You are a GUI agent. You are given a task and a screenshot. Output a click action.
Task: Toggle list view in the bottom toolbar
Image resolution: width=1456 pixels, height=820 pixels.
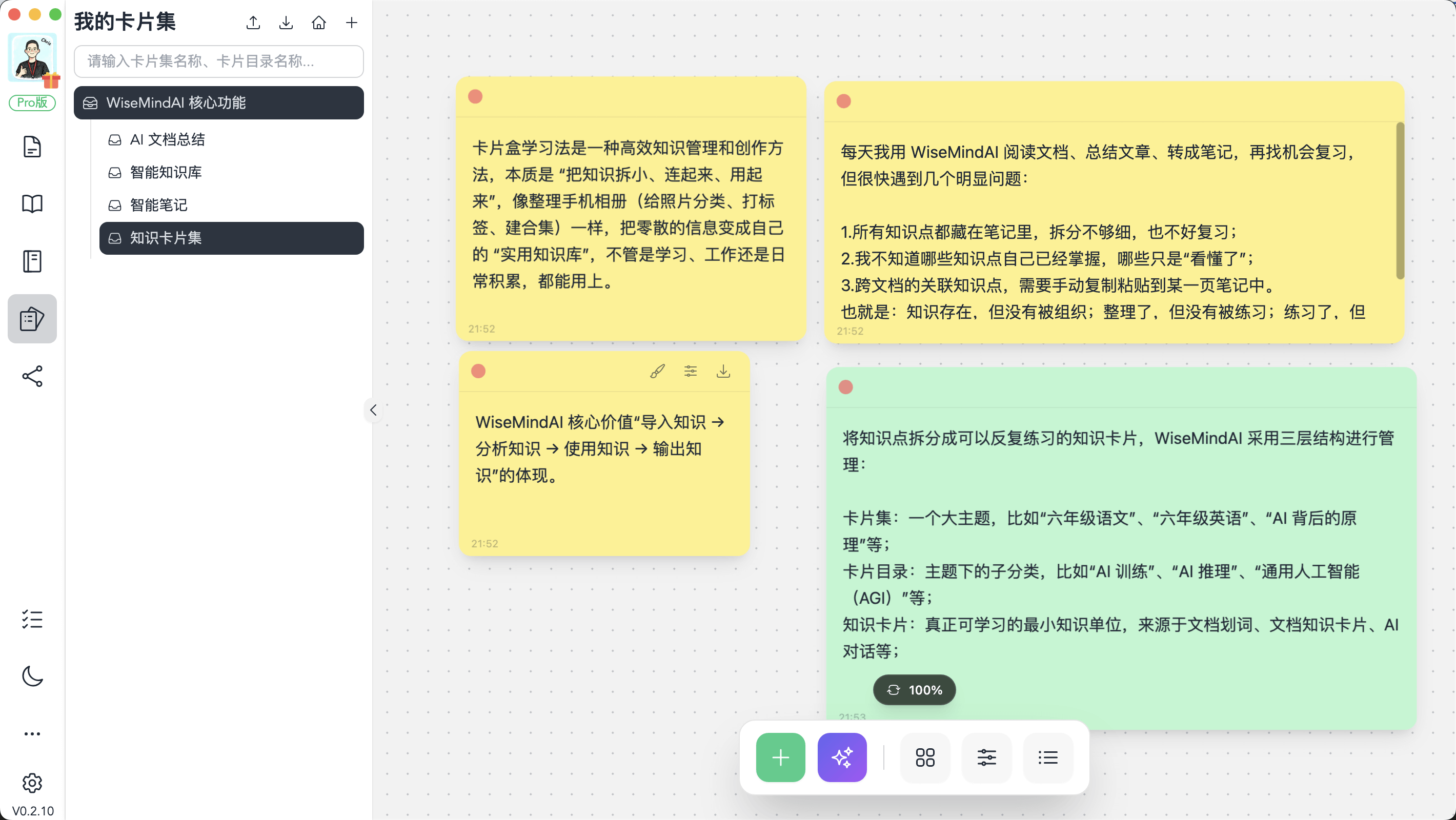(1048, 757)
